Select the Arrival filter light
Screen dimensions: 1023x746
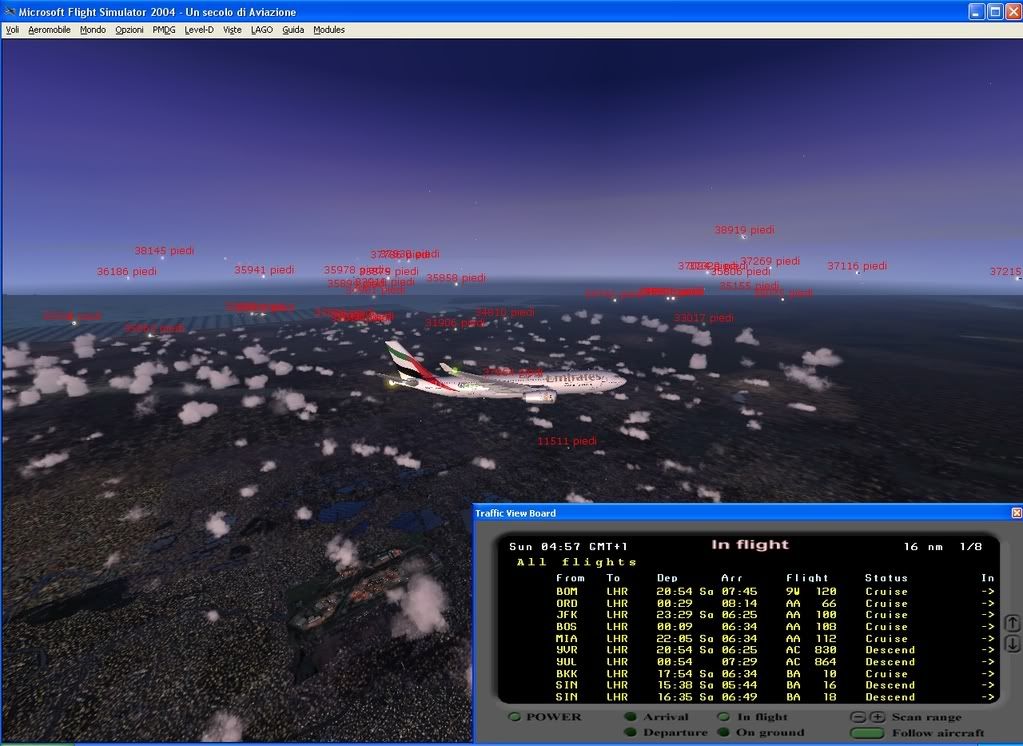tap(630, 717)
